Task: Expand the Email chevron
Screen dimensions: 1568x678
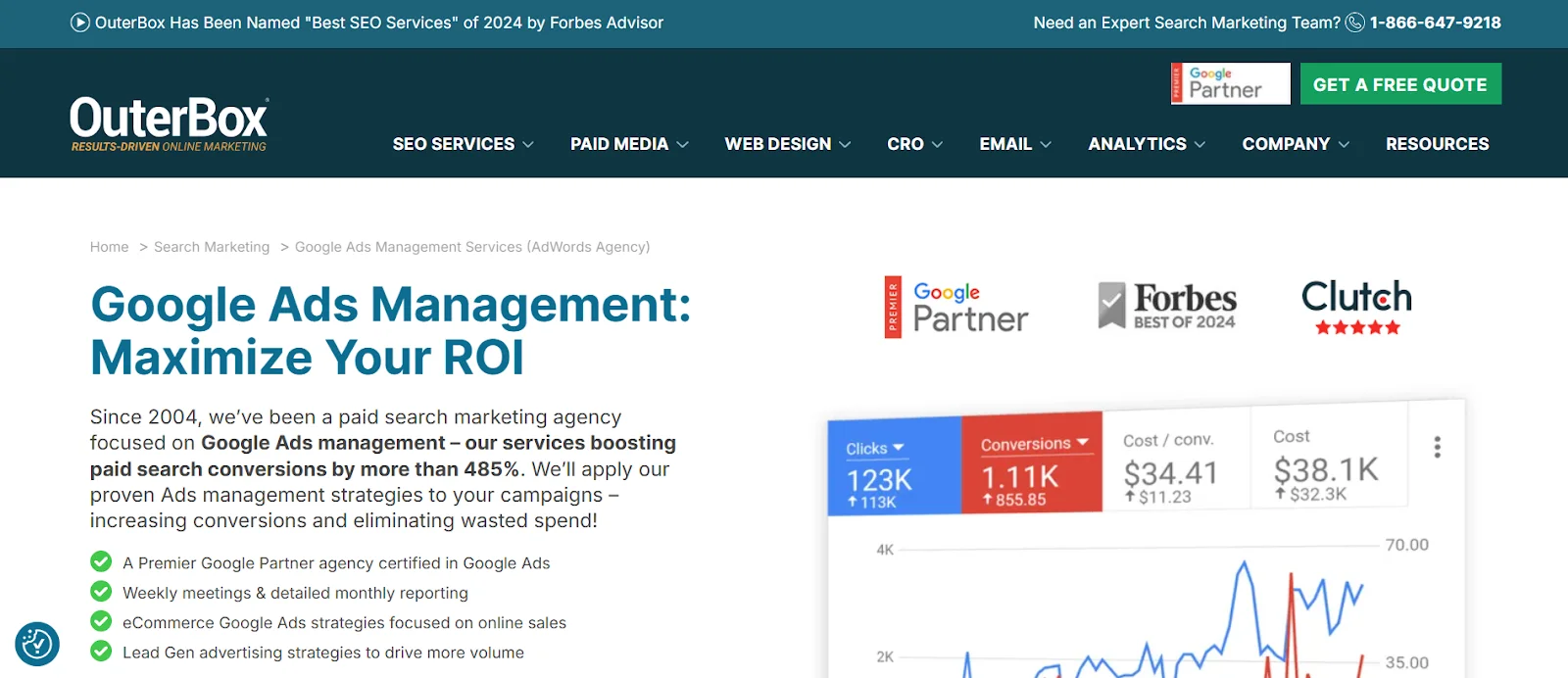Action: click(x=1046, y=144)
